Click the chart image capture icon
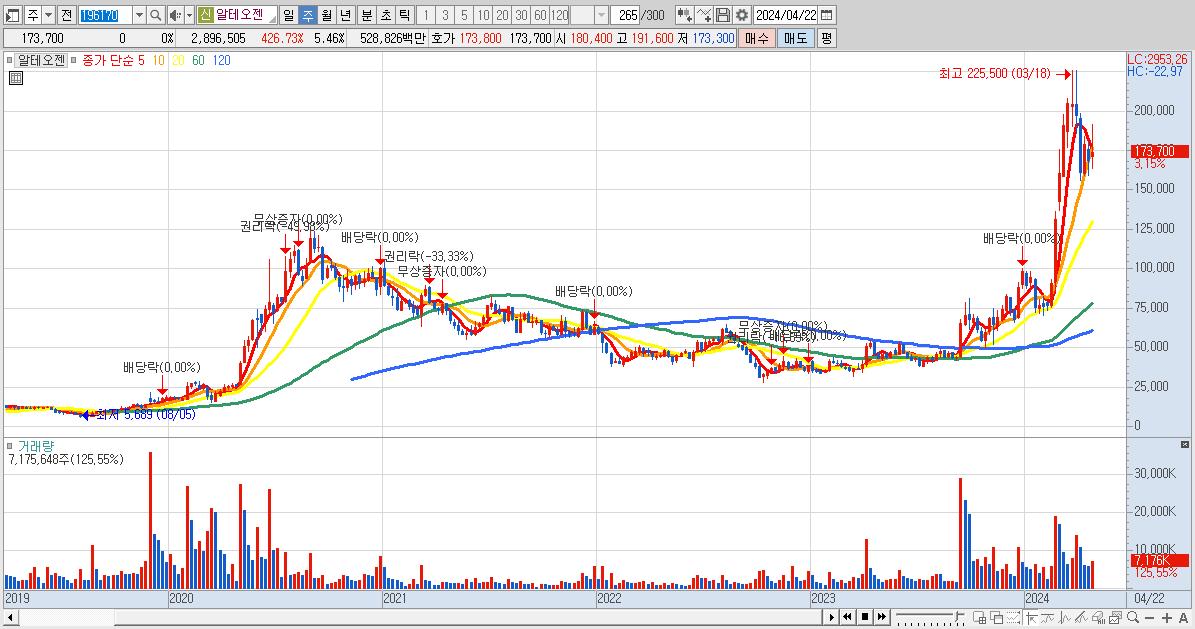The width and height of the screenshot is (1195, 629). [x=1115, y=617]
